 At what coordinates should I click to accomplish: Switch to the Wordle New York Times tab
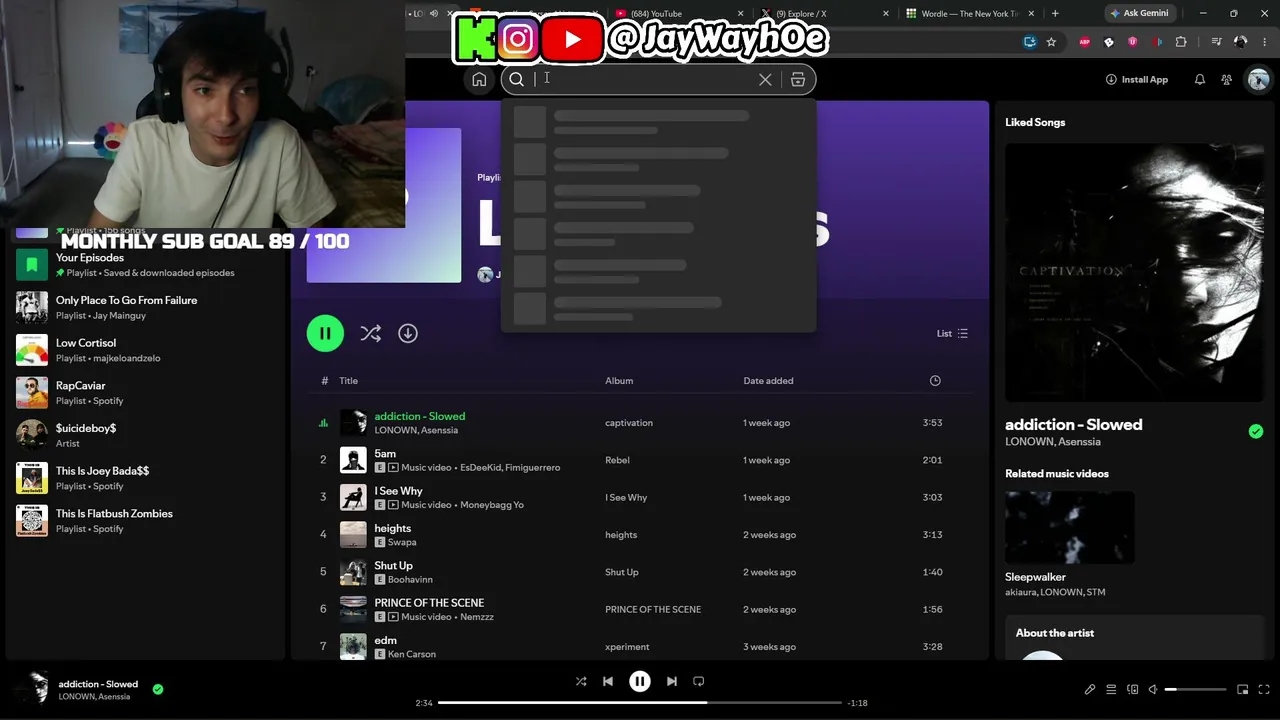pos(968,13)
